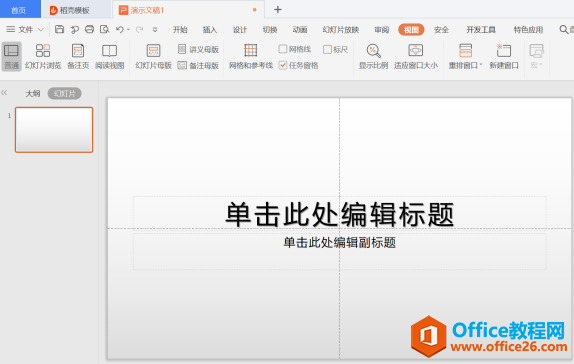
Task: Open the Review (审阅) ribbon tab
Action: [x=381, y=30]
